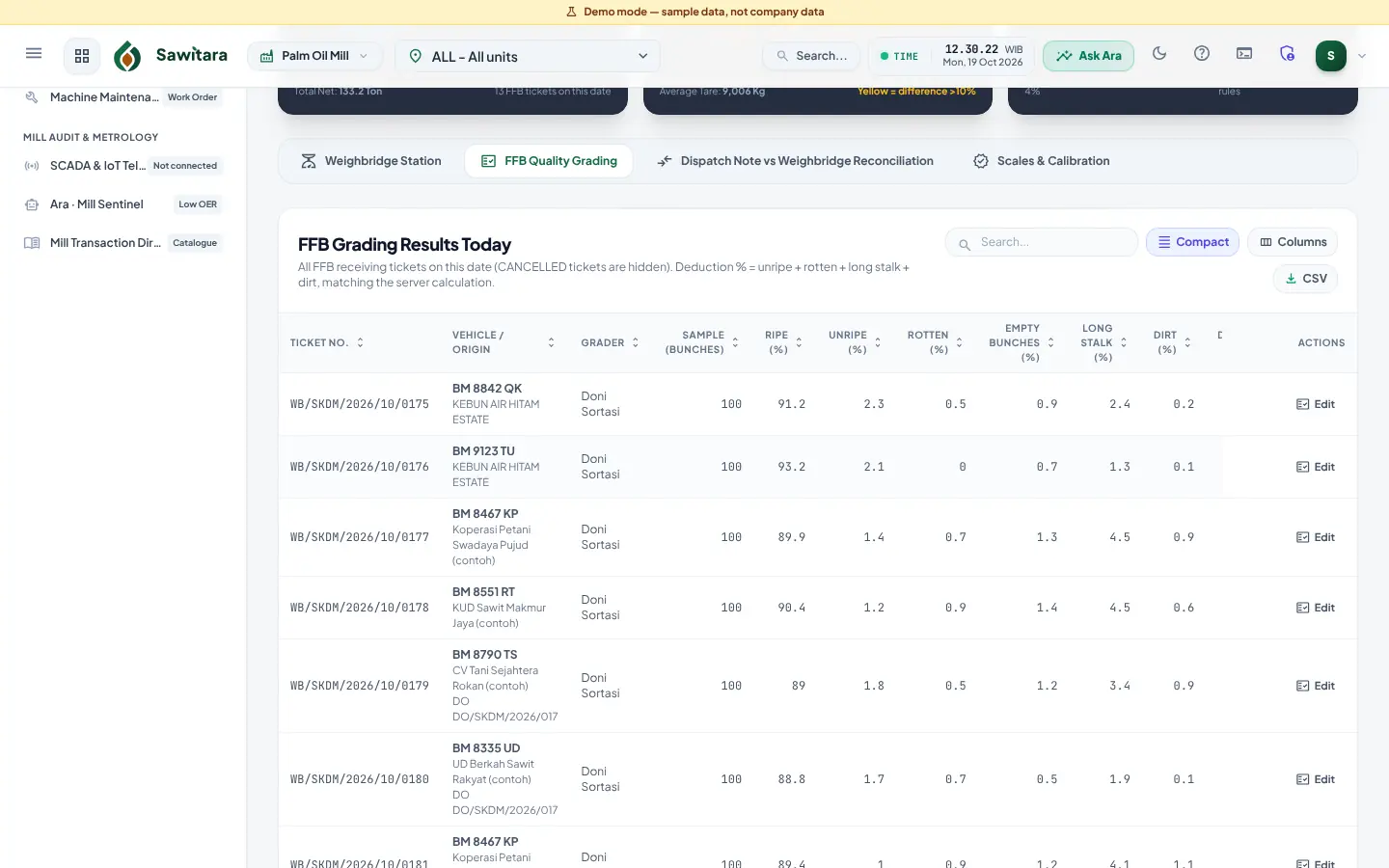
Task: Select the FFB Quality Grading tab
Action: 549,161
